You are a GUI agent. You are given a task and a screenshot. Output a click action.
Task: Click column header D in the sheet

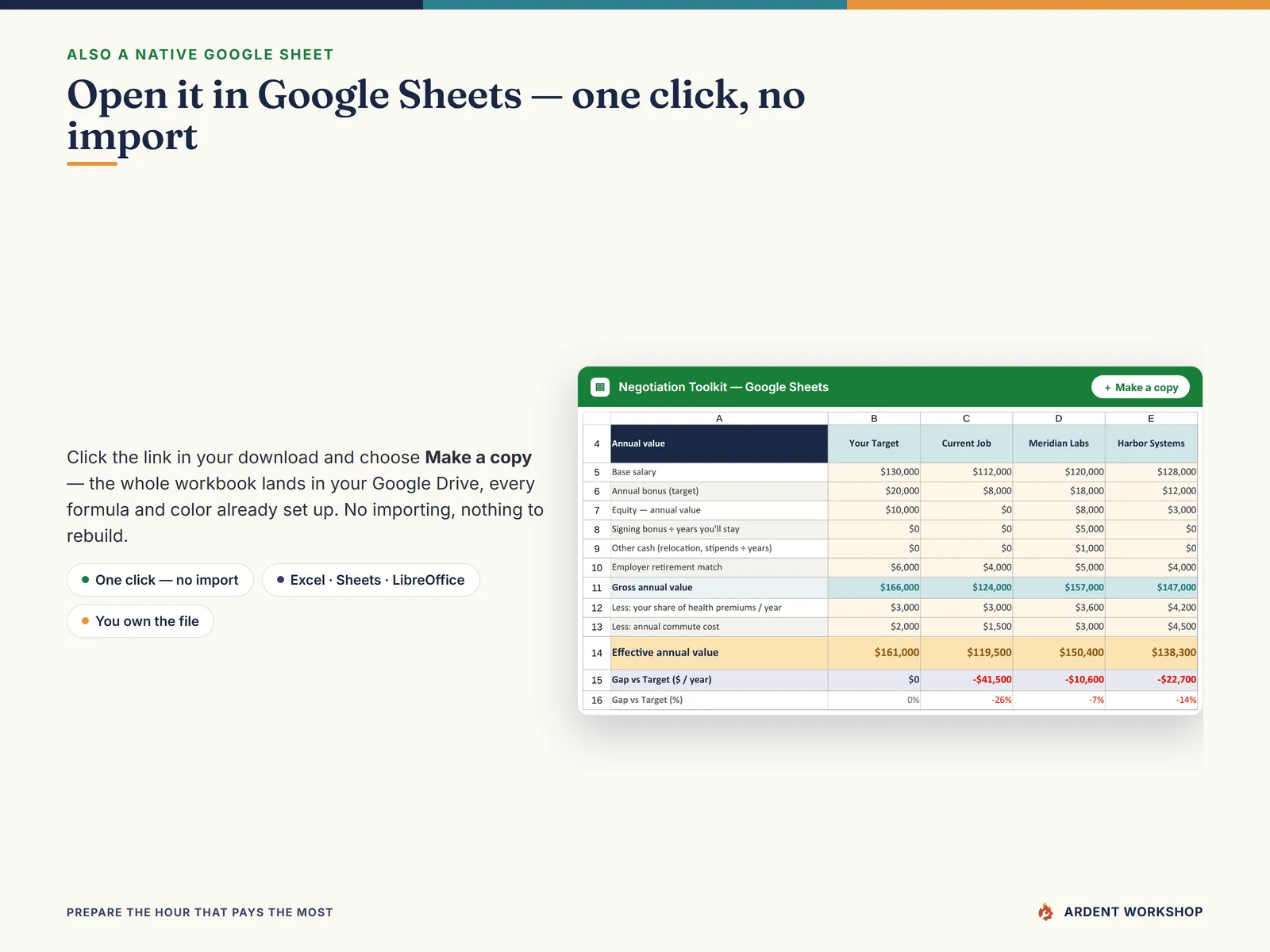(1059, 418)
